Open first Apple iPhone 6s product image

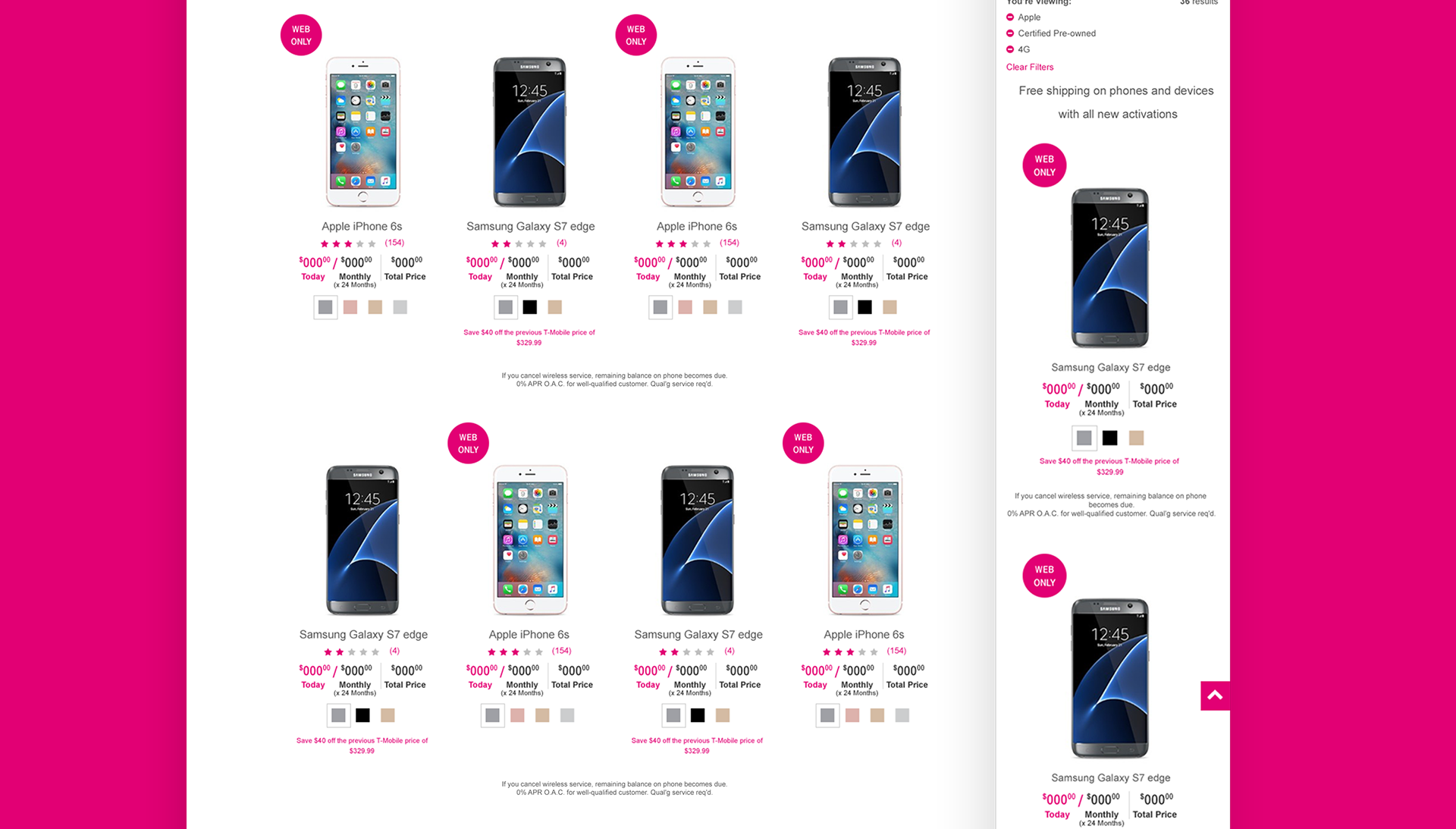click(362, 132)
